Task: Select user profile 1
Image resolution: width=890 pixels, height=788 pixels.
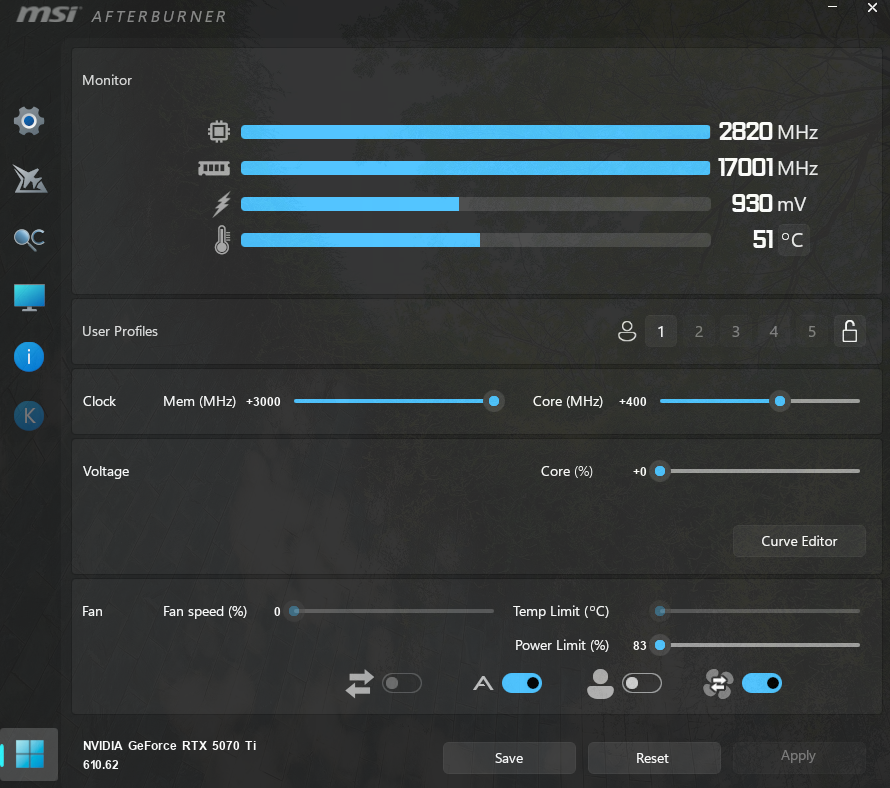Action: (x=661, y=331)
